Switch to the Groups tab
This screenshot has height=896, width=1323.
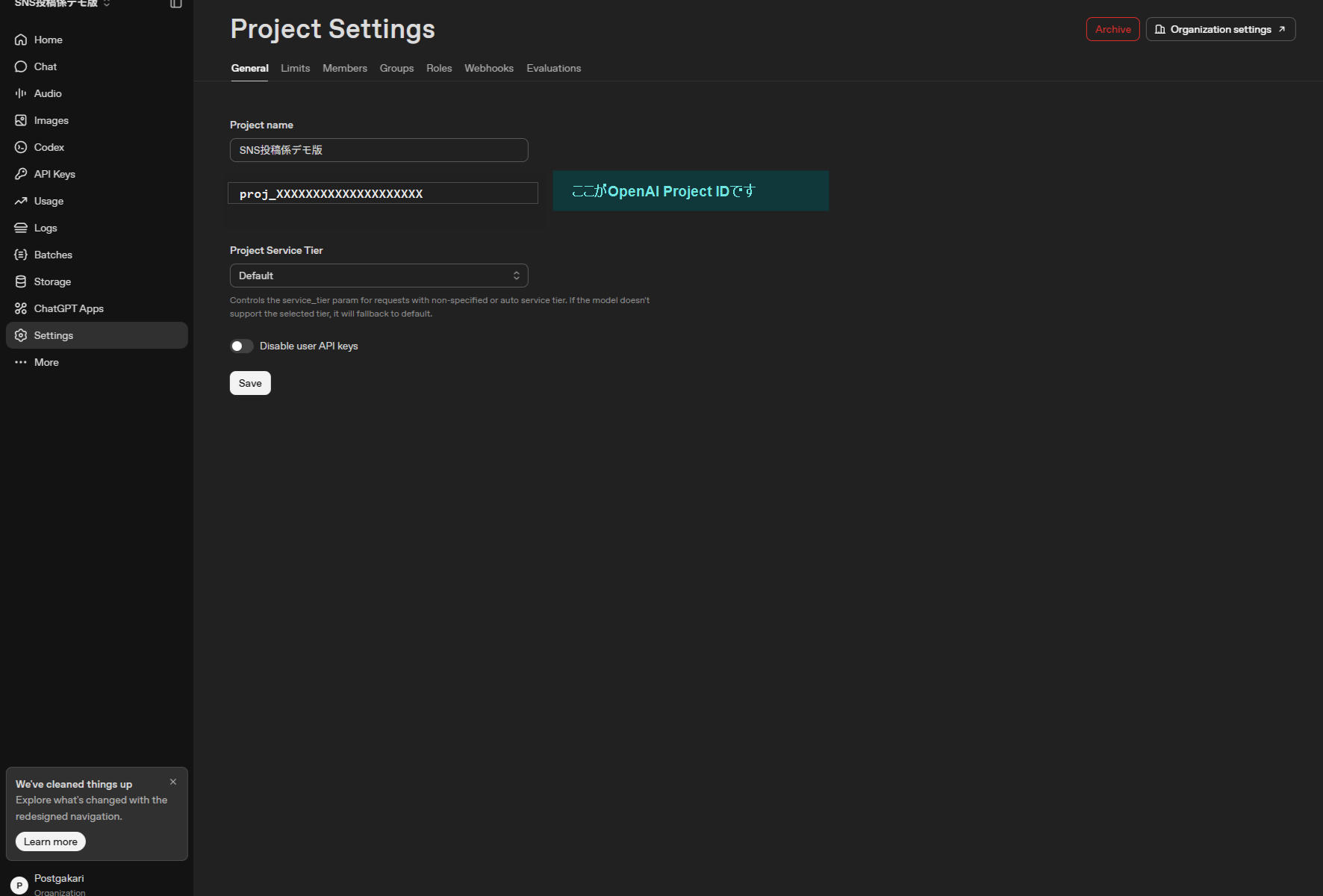click(396, 68)
